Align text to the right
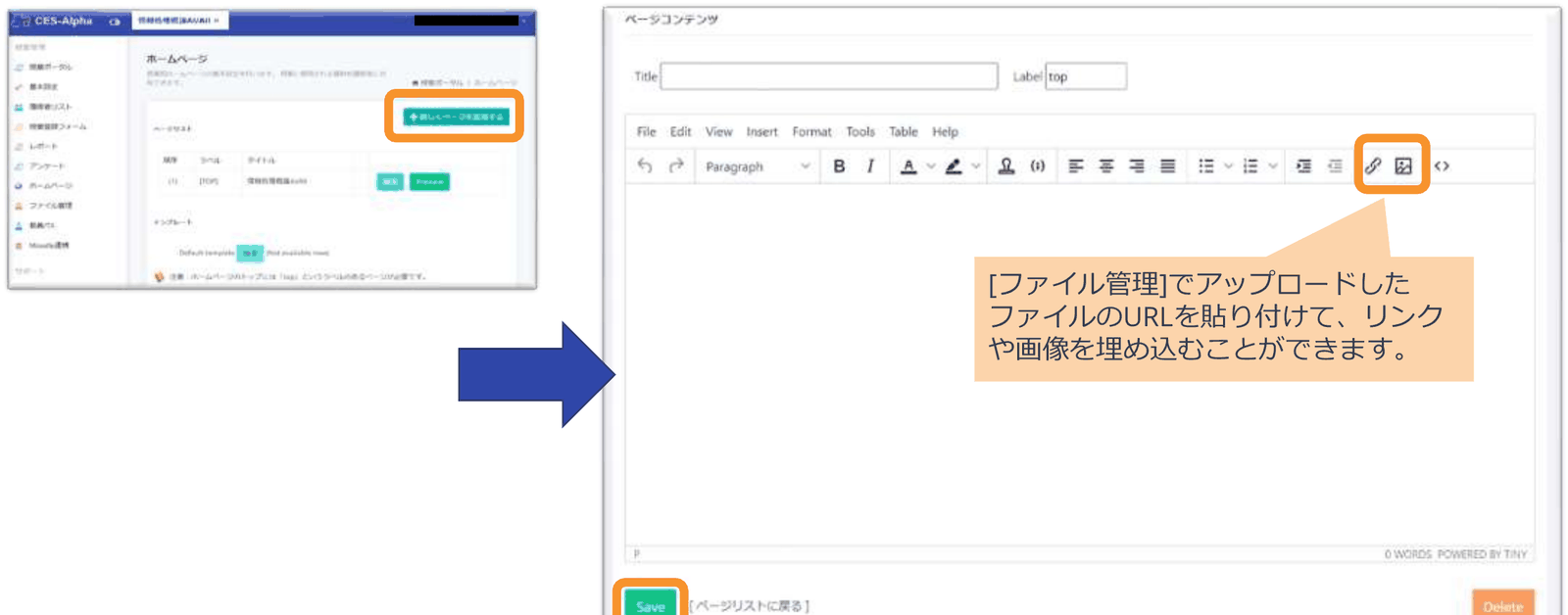Viewport: 1568px width, 615px height. (x=1137, y=166)
